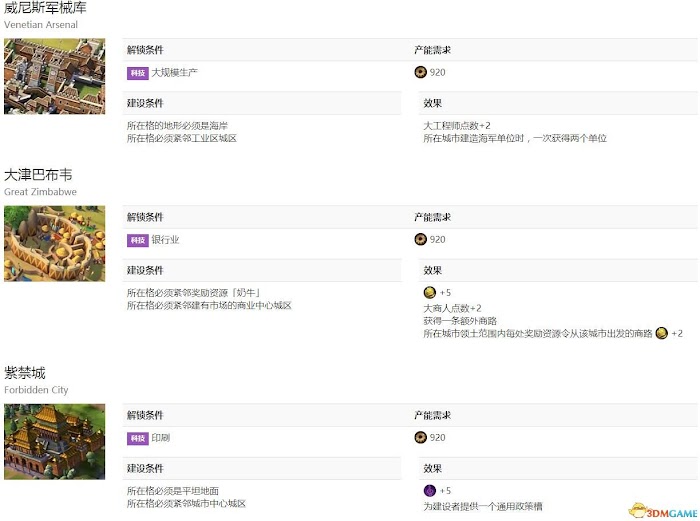Click 所在格必须是平坦地面 requirement line

[173, 491]
